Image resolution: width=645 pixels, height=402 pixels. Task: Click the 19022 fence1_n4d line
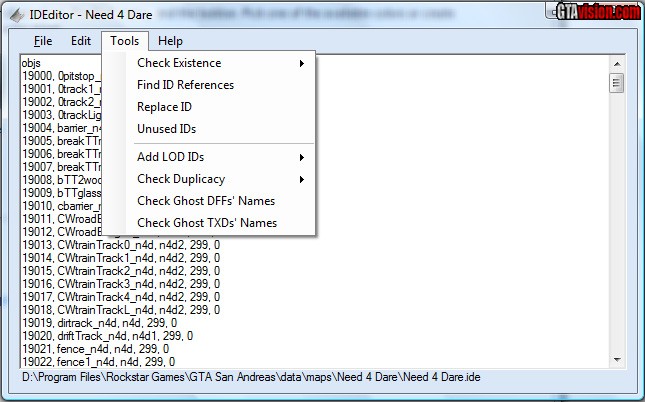point(98,361)
